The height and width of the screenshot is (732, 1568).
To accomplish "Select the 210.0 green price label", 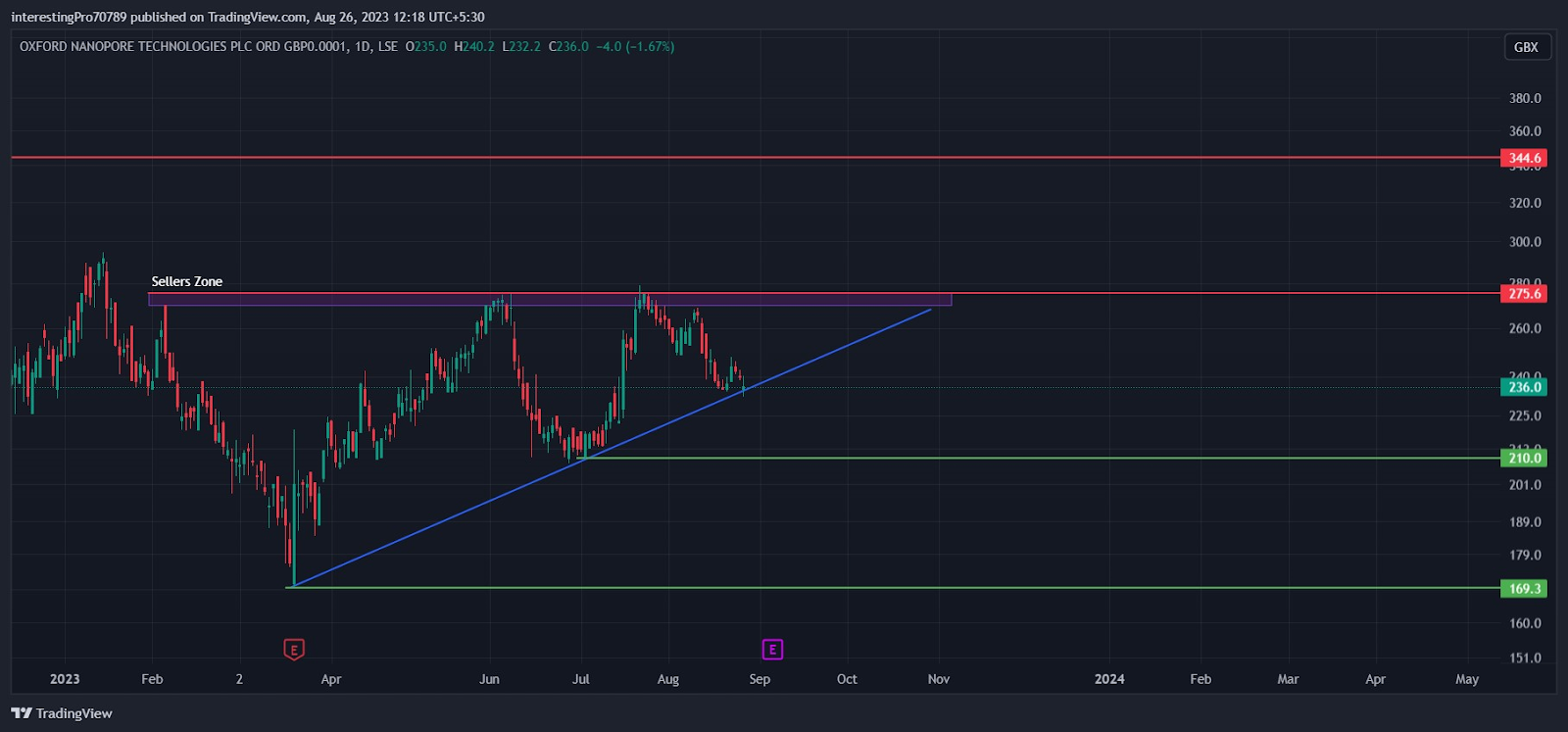I will [x=1524, y=458].
